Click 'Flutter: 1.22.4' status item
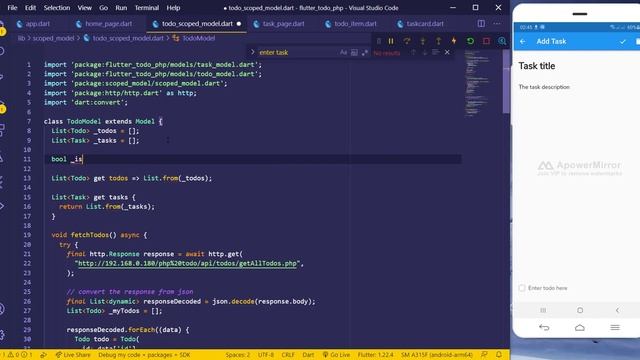 click(376, 355)
